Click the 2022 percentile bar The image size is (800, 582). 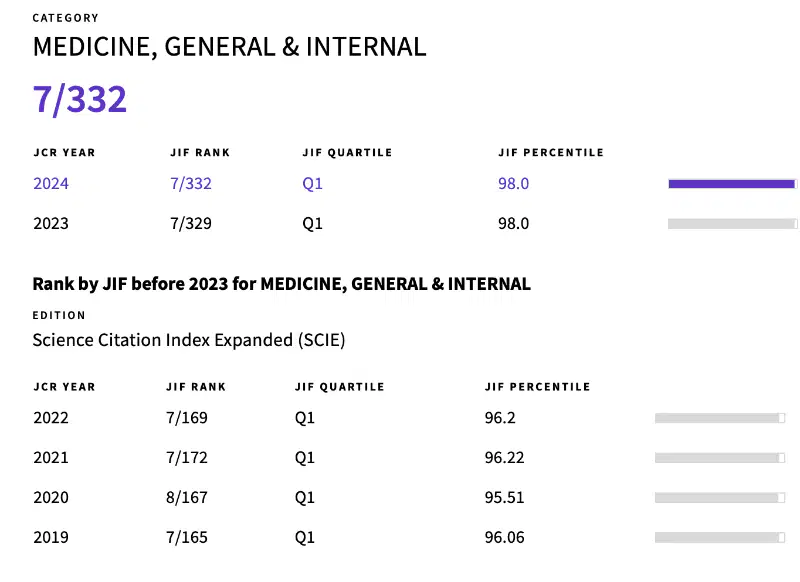pyautogui.click(x=720, y=418)
